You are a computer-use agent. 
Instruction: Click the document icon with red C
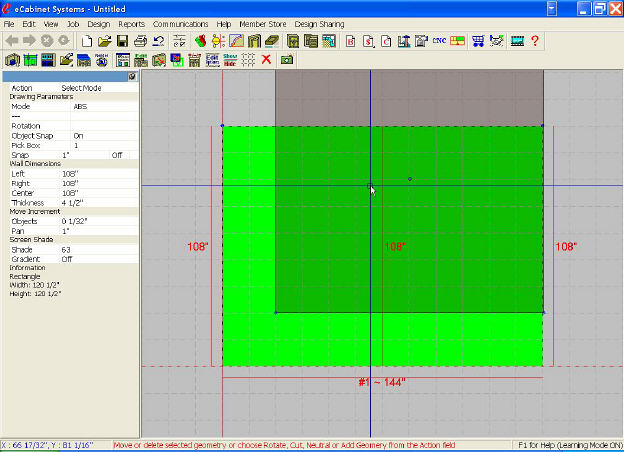386,41
